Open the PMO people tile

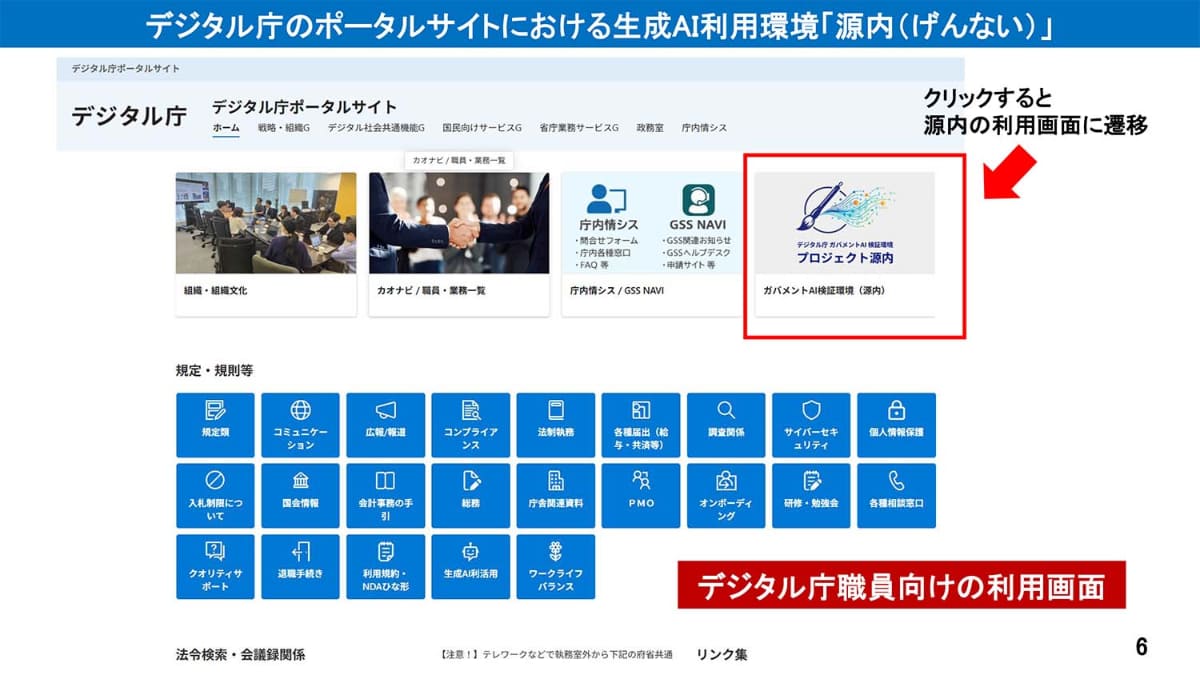click(x=641, y=496)
